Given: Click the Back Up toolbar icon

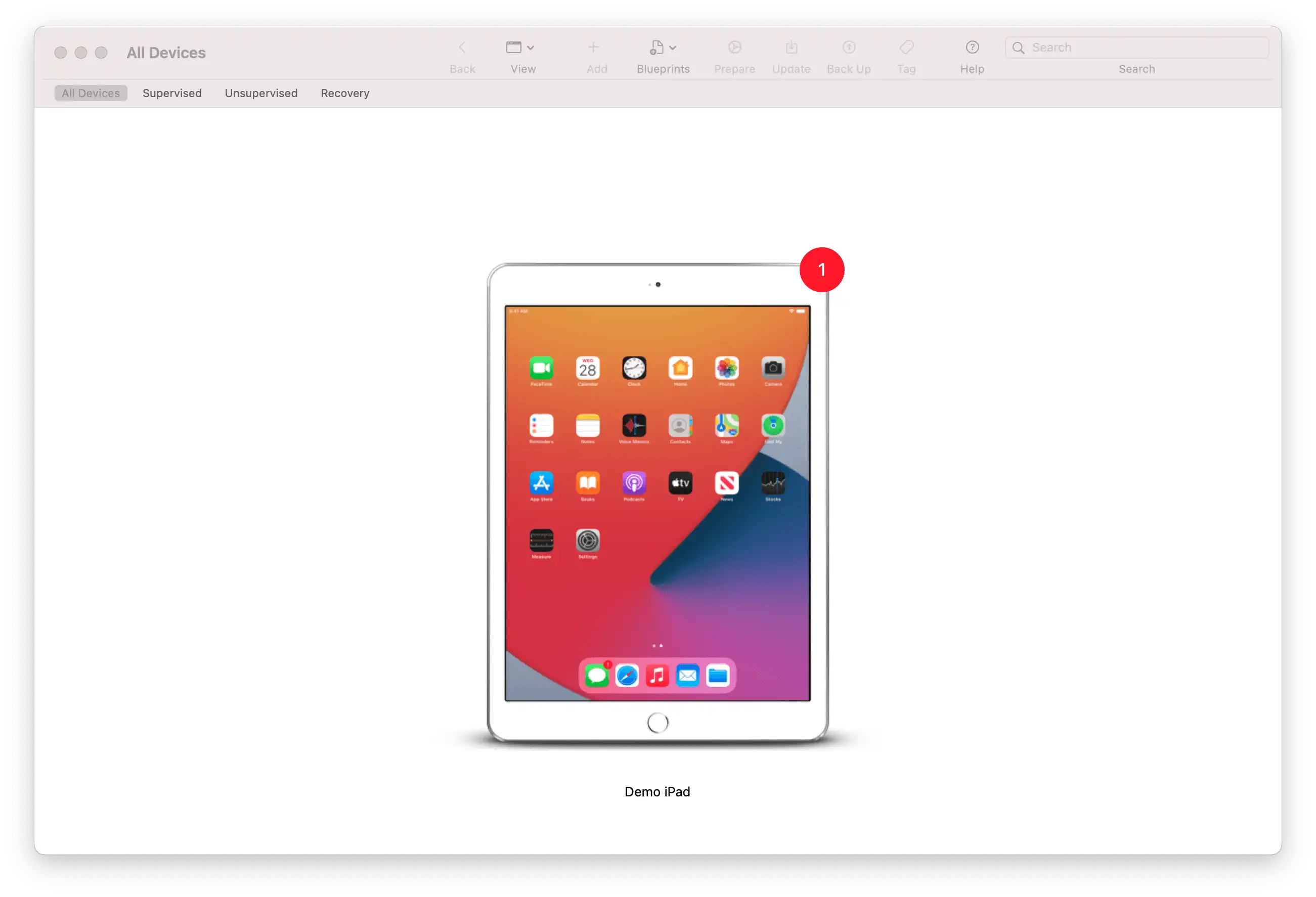Looking at the screenshot, I should [x=848, y=47].
